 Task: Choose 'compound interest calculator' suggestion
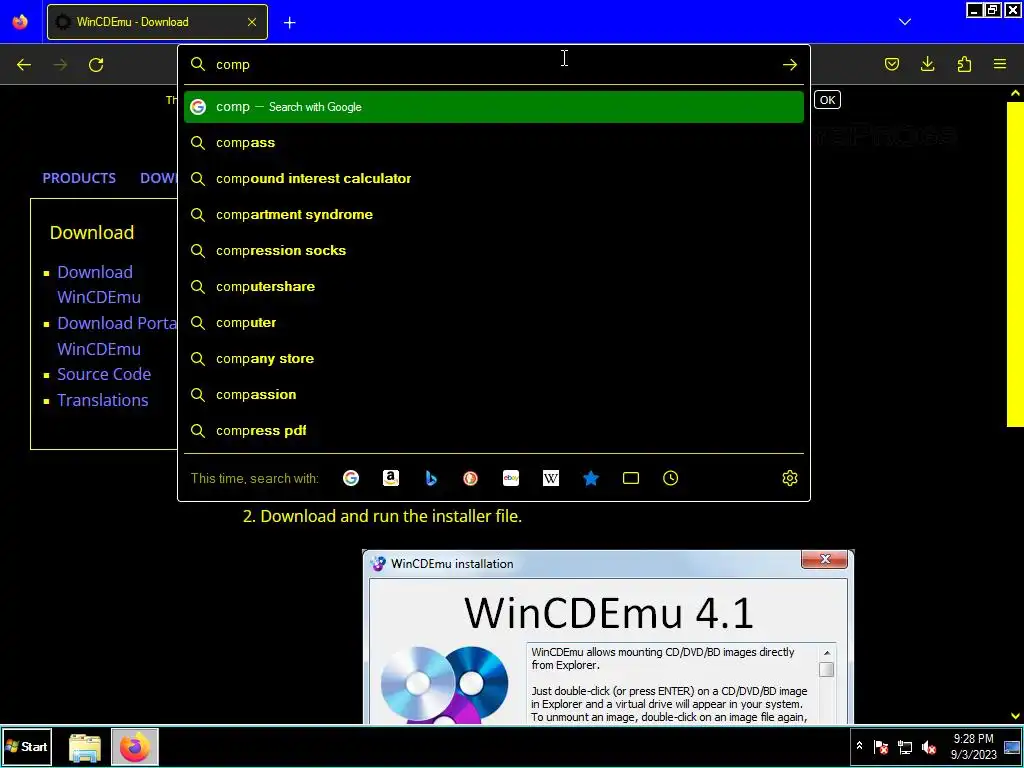click(x=494, y=178)
